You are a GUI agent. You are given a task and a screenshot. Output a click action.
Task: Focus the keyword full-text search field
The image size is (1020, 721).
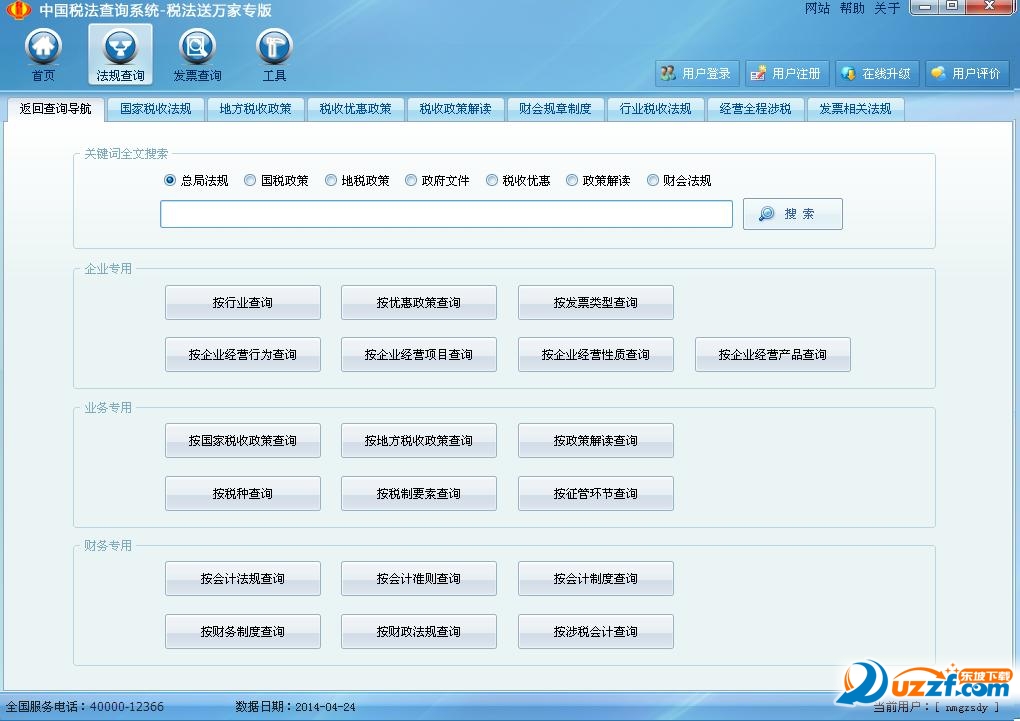click(446, 214)
